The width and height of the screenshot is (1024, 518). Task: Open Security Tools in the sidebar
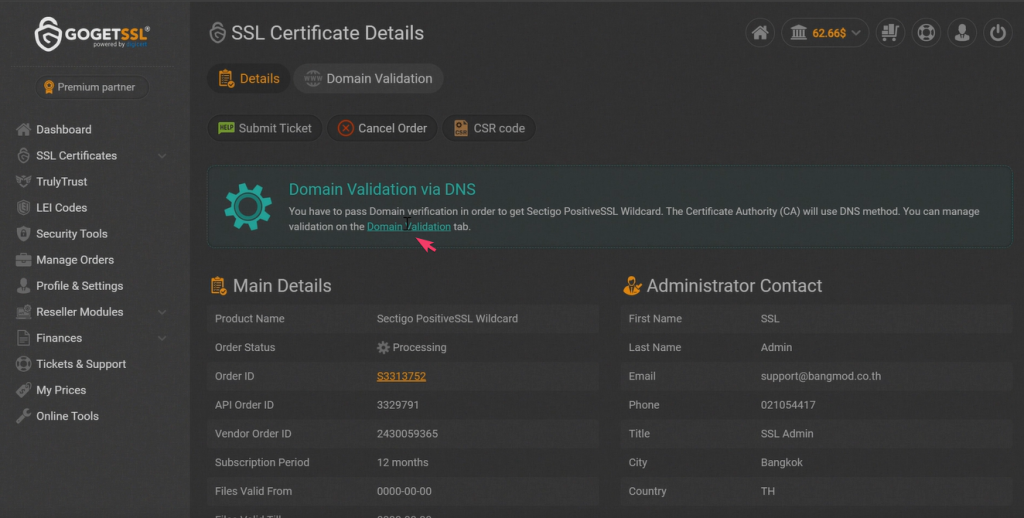coord(72,234)
